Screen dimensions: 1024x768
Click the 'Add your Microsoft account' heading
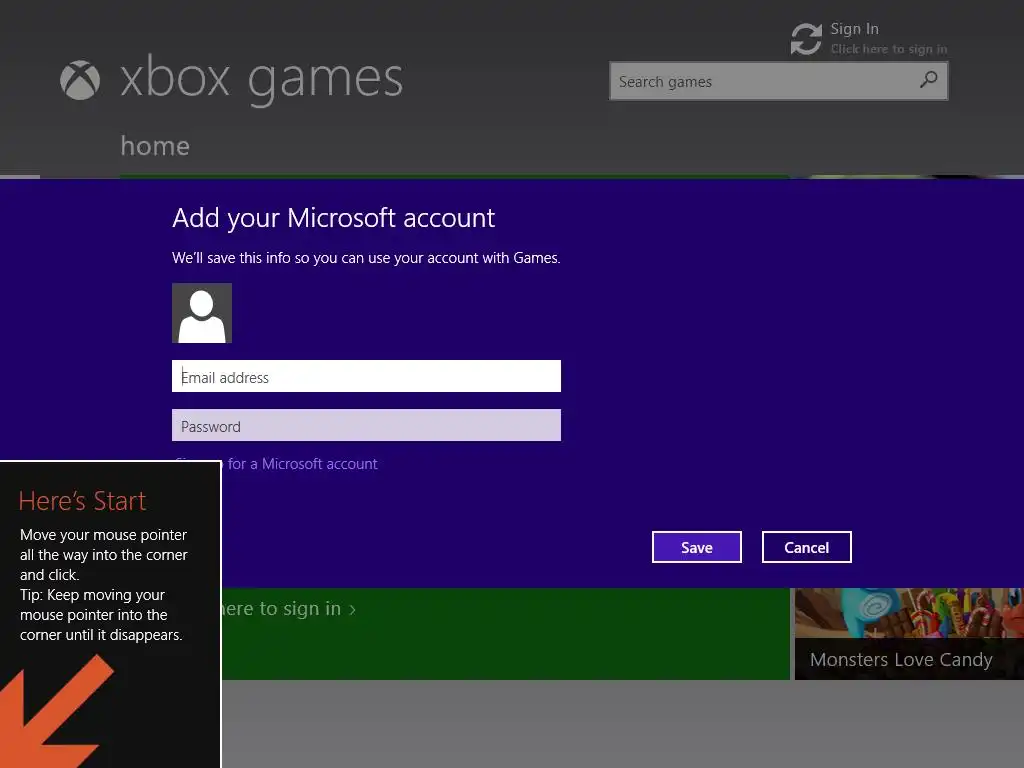click(334, 218)
